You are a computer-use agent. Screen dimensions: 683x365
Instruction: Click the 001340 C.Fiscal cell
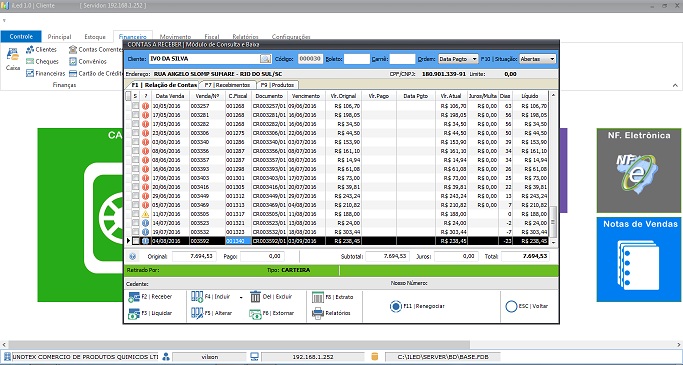coord(238,241)
